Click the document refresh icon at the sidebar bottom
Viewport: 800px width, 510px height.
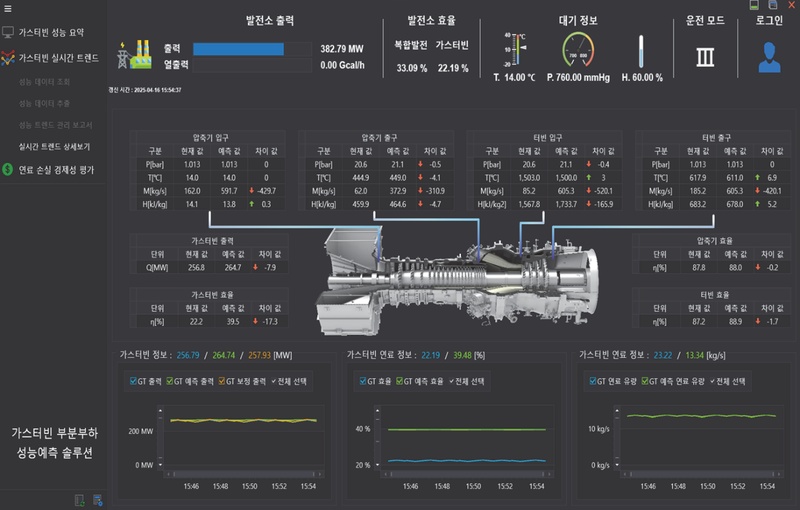click(x=80, y=500)
